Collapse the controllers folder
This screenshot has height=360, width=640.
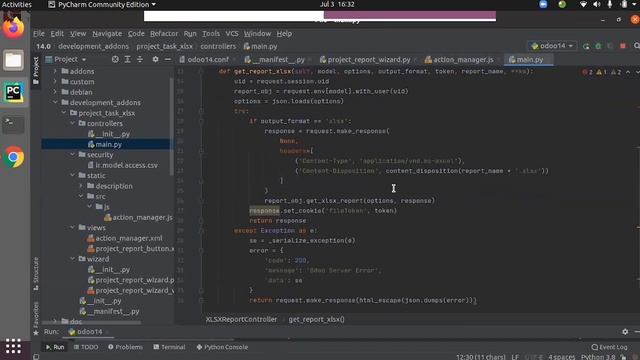(72, 123)
